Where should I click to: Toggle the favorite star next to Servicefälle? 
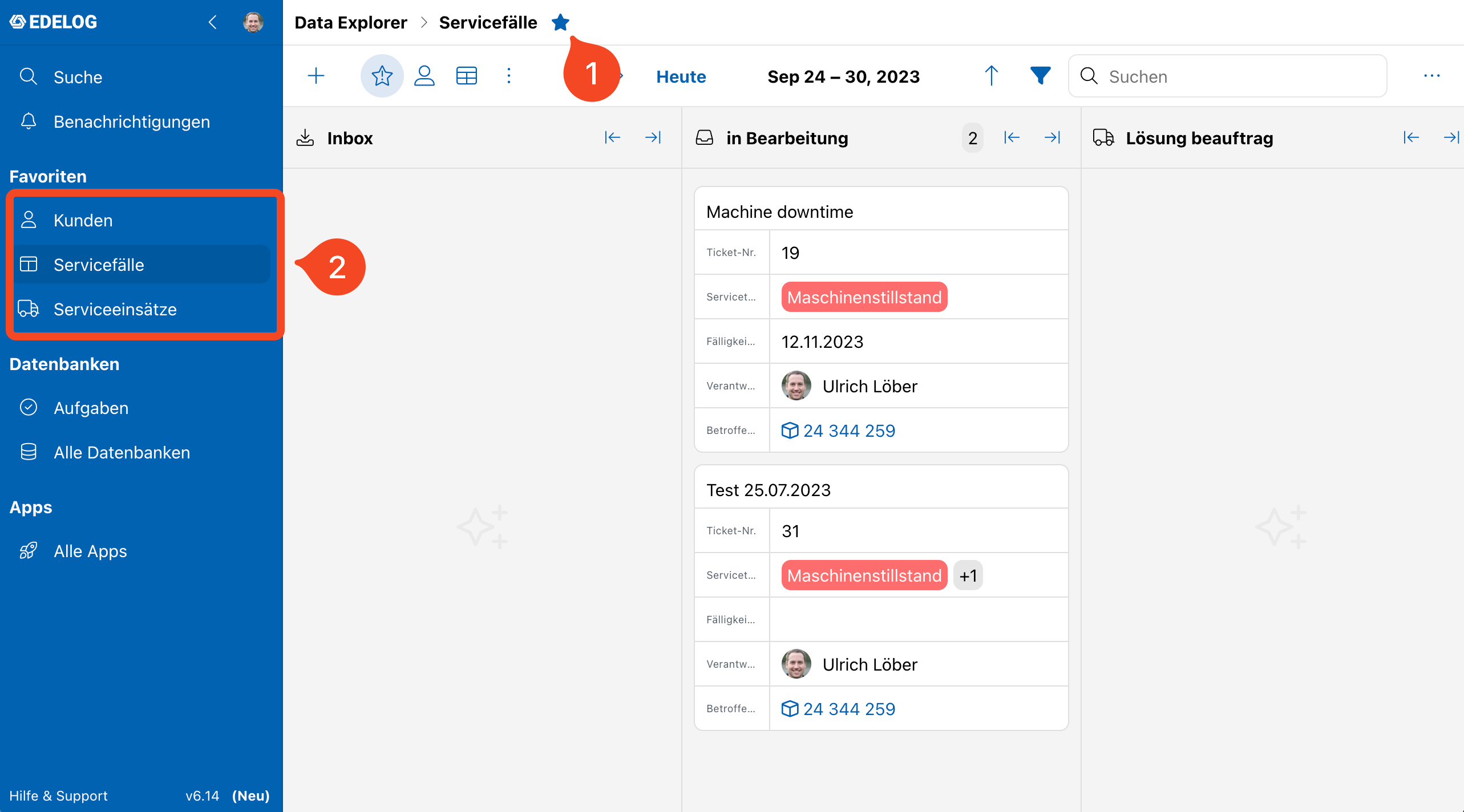pyautogui.click(x=560, y=22)
